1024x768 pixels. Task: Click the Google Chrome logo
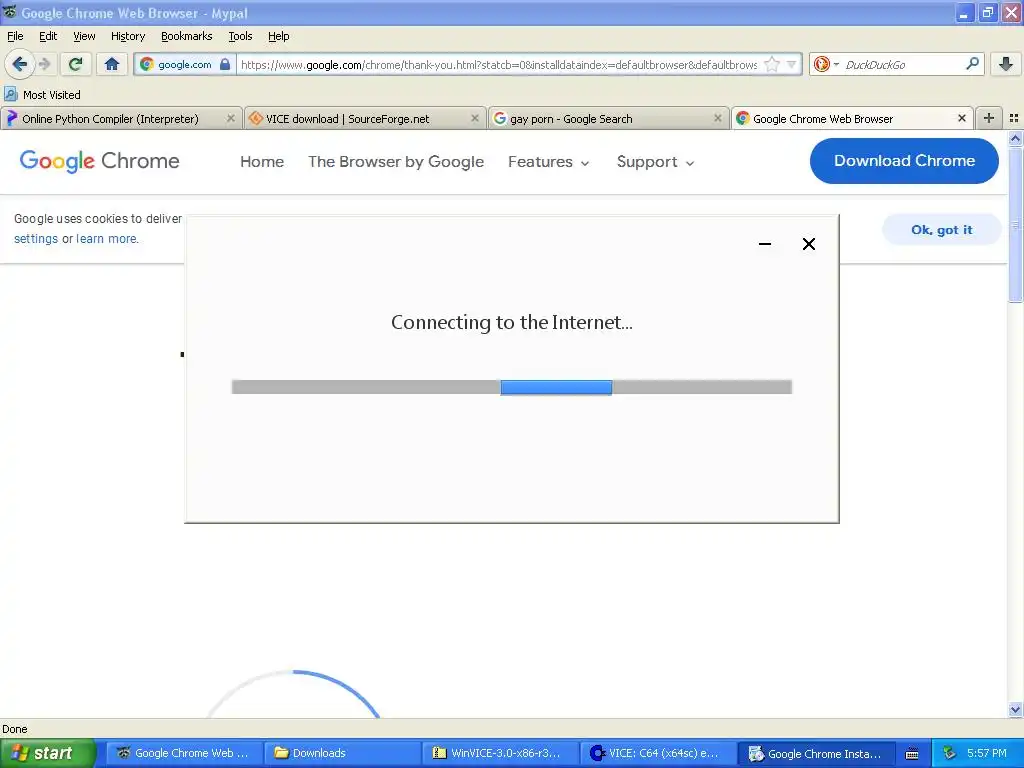pos(99,161)
